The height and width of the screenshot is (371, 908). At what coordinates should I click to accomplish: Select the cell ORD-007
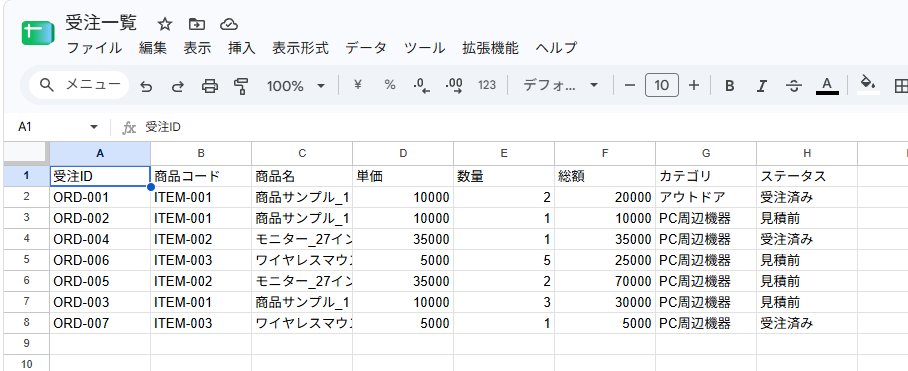click(100, 323)
